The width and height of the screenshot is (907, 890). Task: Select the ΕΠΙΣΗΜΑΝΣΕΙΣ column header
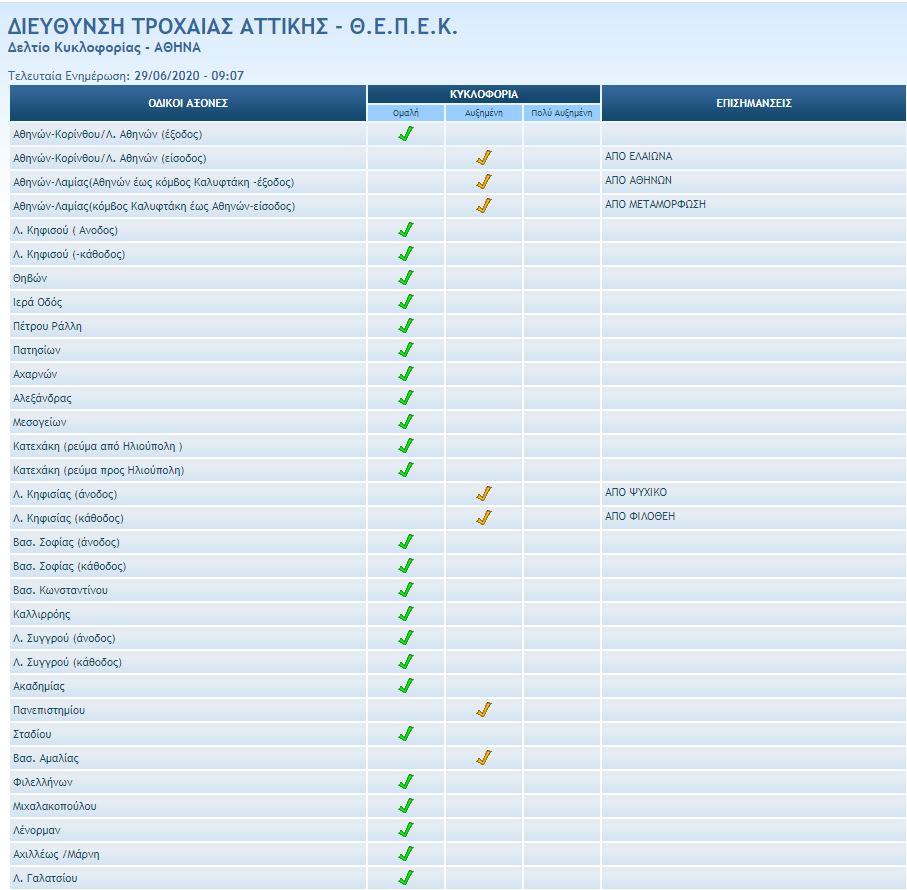click(754, 103)
